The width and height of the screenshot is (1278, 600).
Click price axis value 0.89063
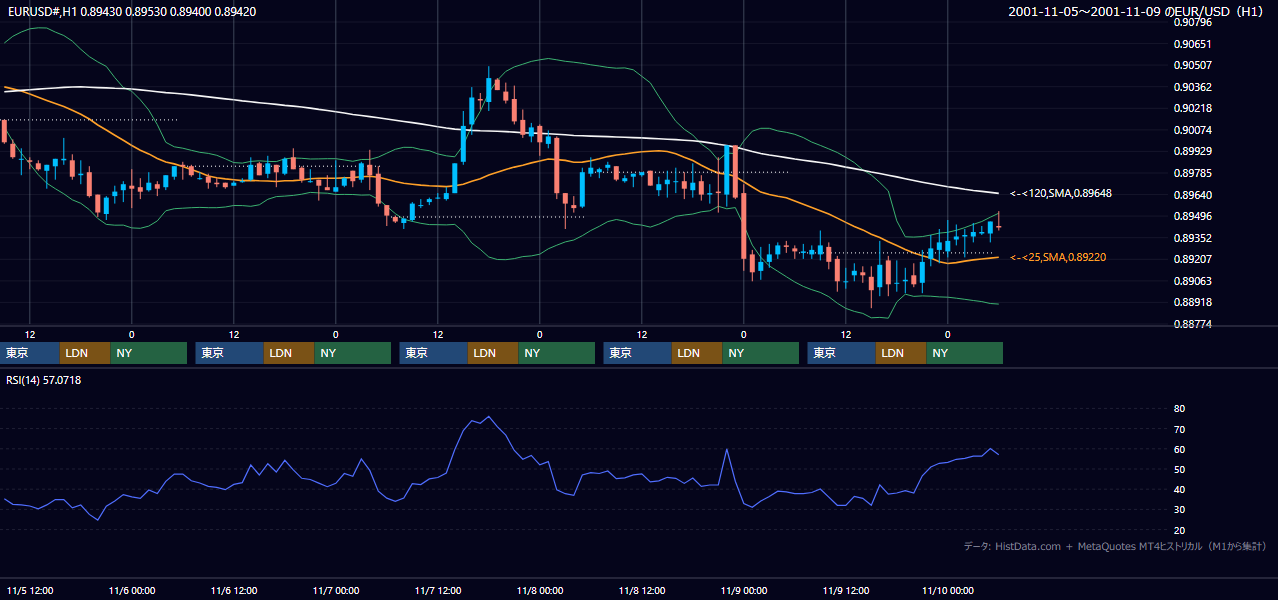(x=1192, y=281)
